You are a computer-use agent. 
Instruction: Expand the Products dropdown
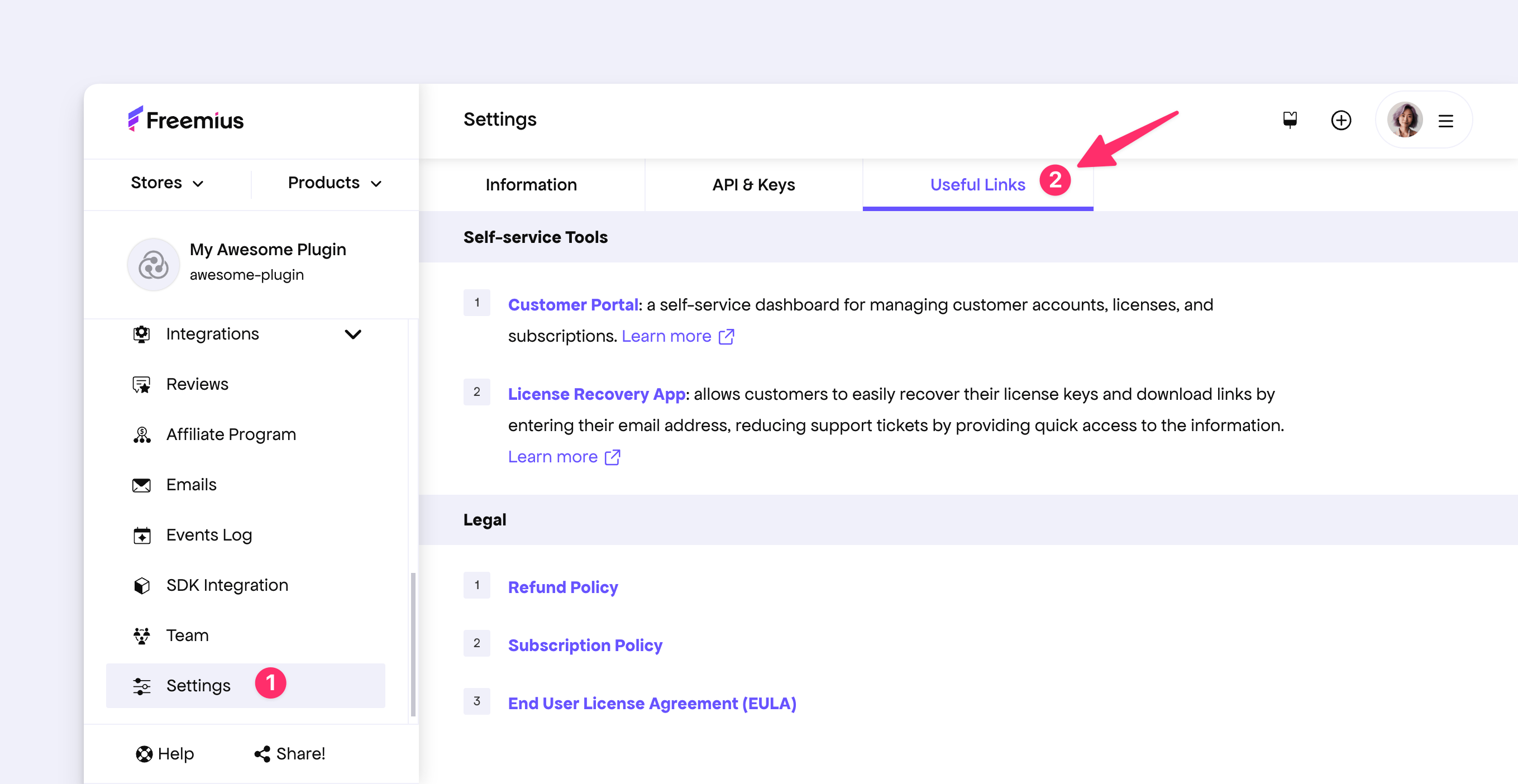pos(335,183)
